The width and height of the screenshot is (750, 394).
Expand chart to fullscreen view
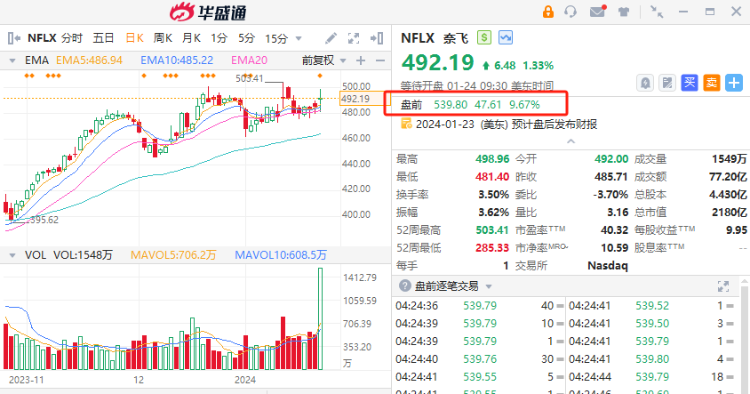[x=353, y=38]
